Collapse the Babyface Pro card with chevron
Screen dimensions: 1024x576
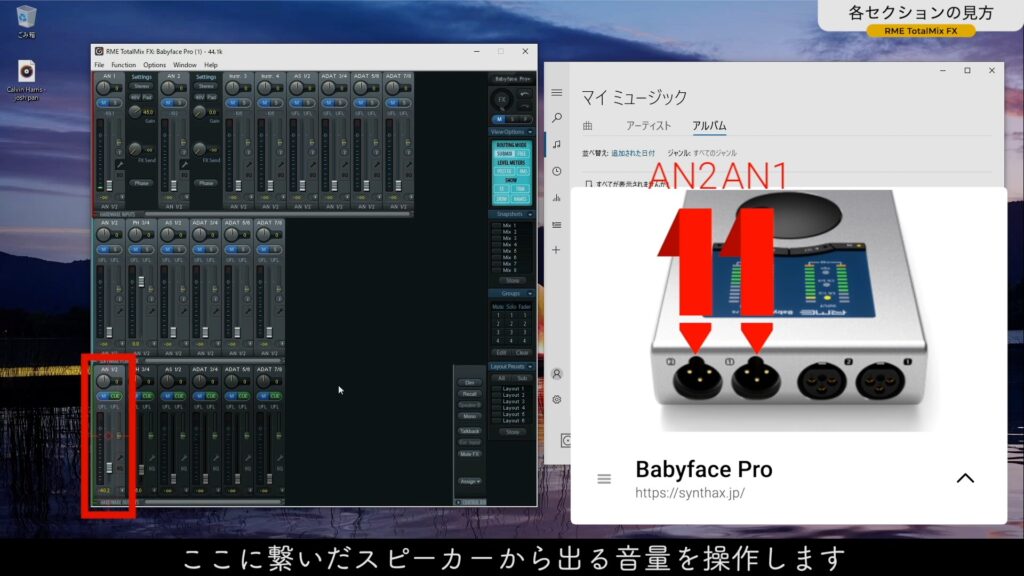tap(965, 479)
